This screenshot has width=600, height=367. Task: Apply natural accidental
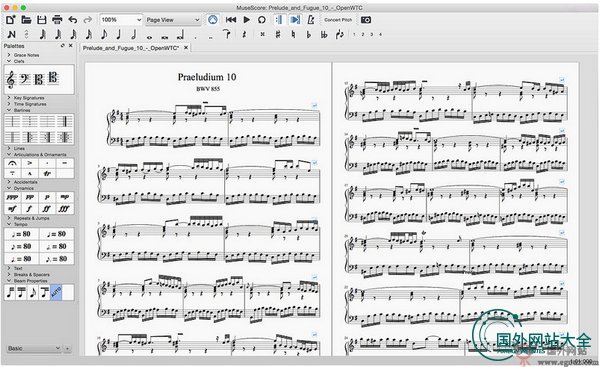click(x=293, y=34)
